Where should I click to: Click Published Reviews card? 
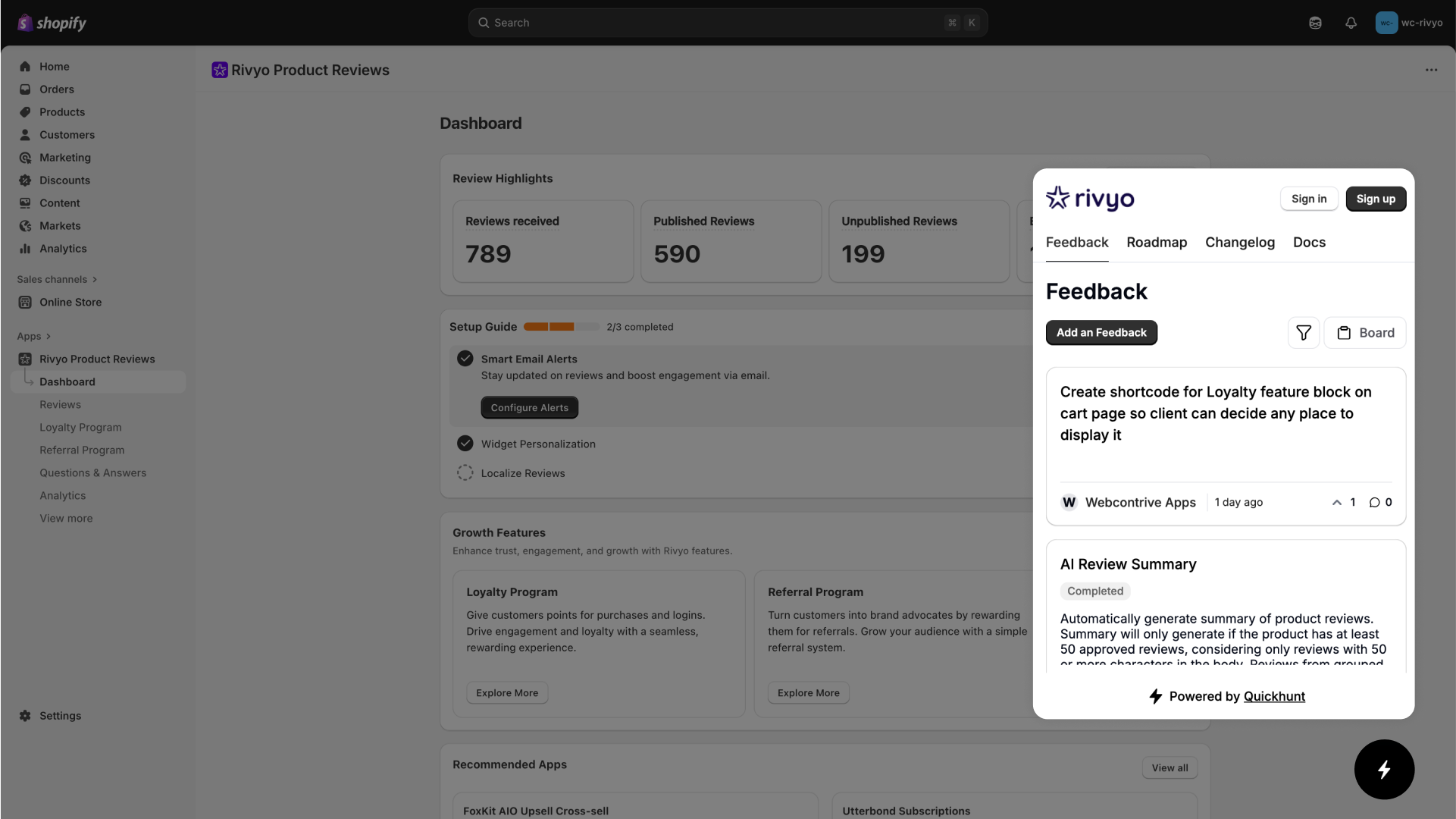click(731, 241)
